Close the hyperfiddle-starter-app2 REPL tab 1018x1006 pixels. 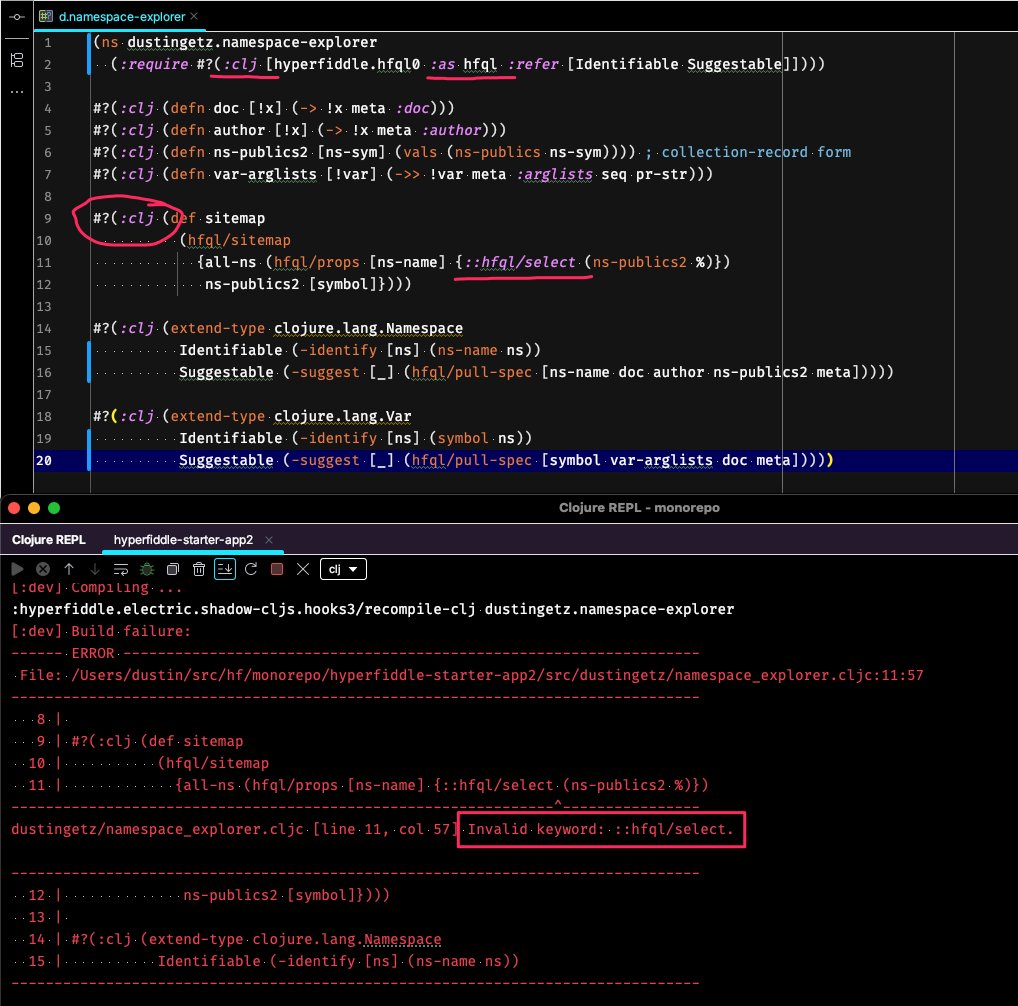(x=269, y=540)
